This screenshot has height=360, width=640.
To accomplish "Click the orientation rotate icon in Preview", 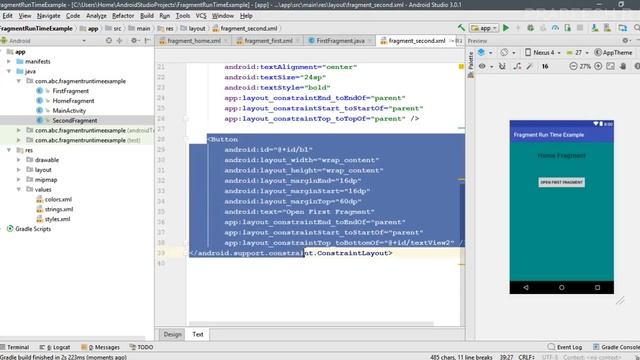I will point(504,52).
